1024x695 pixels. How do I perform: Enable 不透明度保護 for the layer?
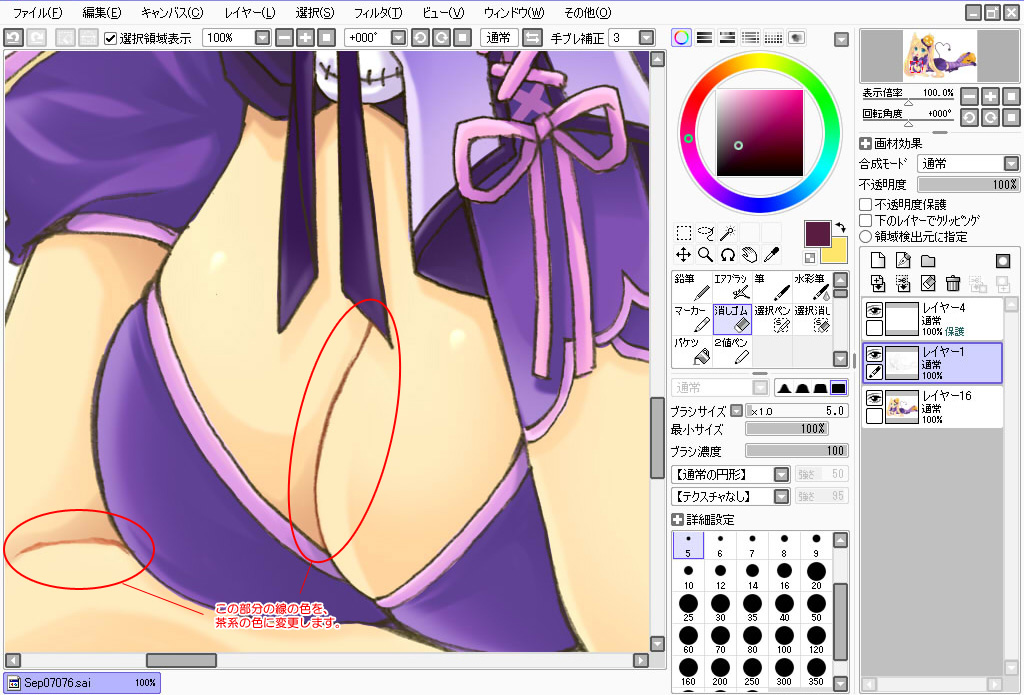coord(865,204)
